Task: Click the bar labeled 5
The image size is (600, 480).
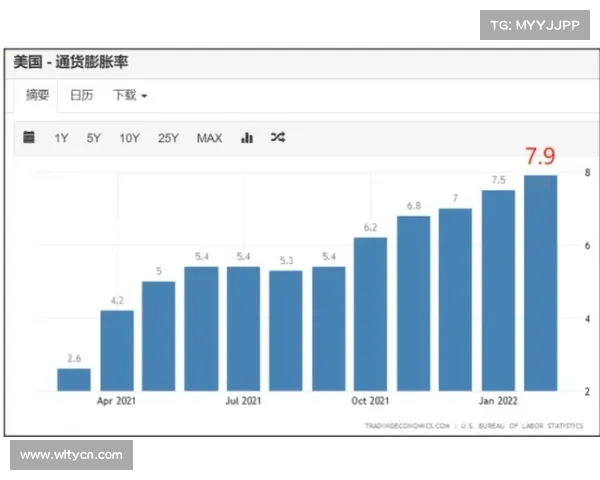Action: click(x=158, y=336)
